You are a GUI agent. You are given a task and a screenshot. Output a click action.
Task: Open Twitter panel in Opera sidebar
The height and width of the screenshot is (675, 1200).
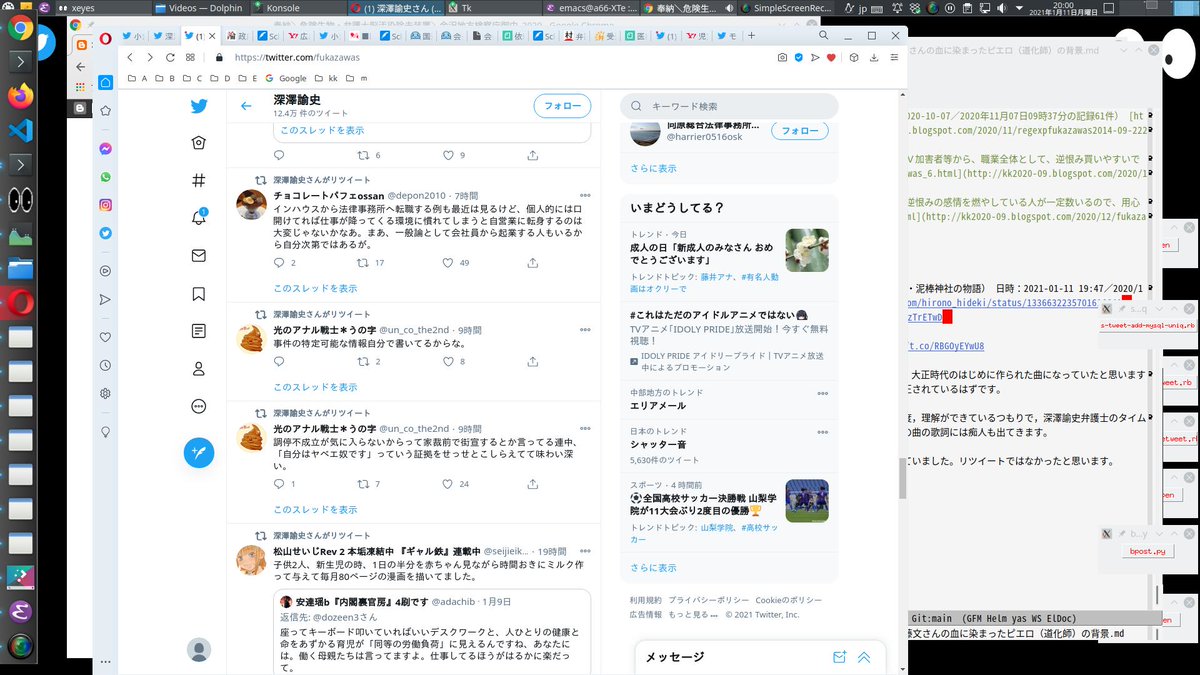(x=105, y=233)
